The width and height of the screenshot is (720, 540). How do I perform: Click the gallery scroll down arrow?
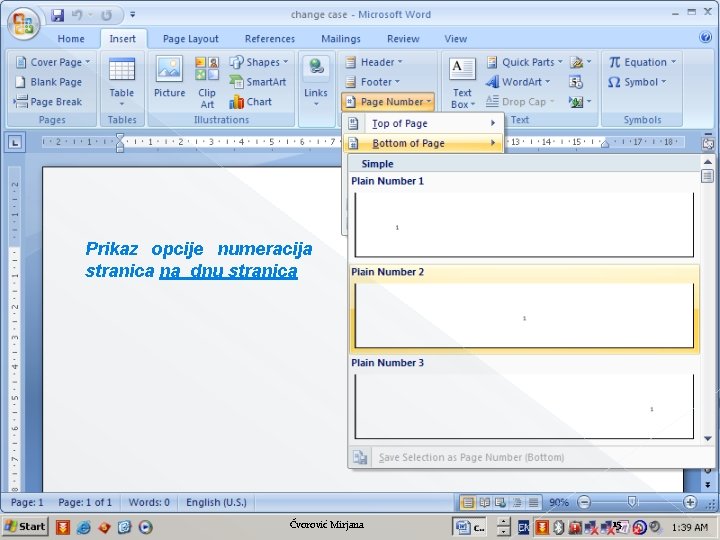click(x=708, y=439)
